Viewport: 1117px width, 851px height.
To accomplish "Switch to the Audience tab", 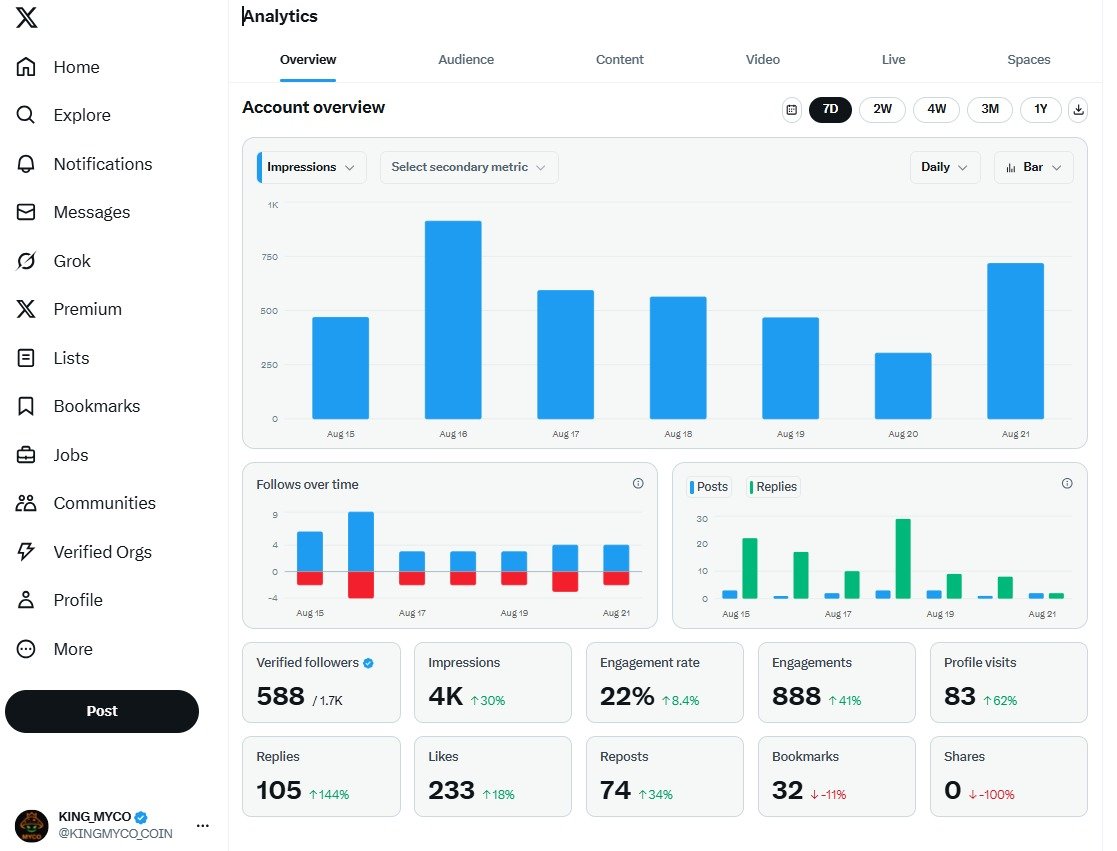I will click(x=466, y=60).
